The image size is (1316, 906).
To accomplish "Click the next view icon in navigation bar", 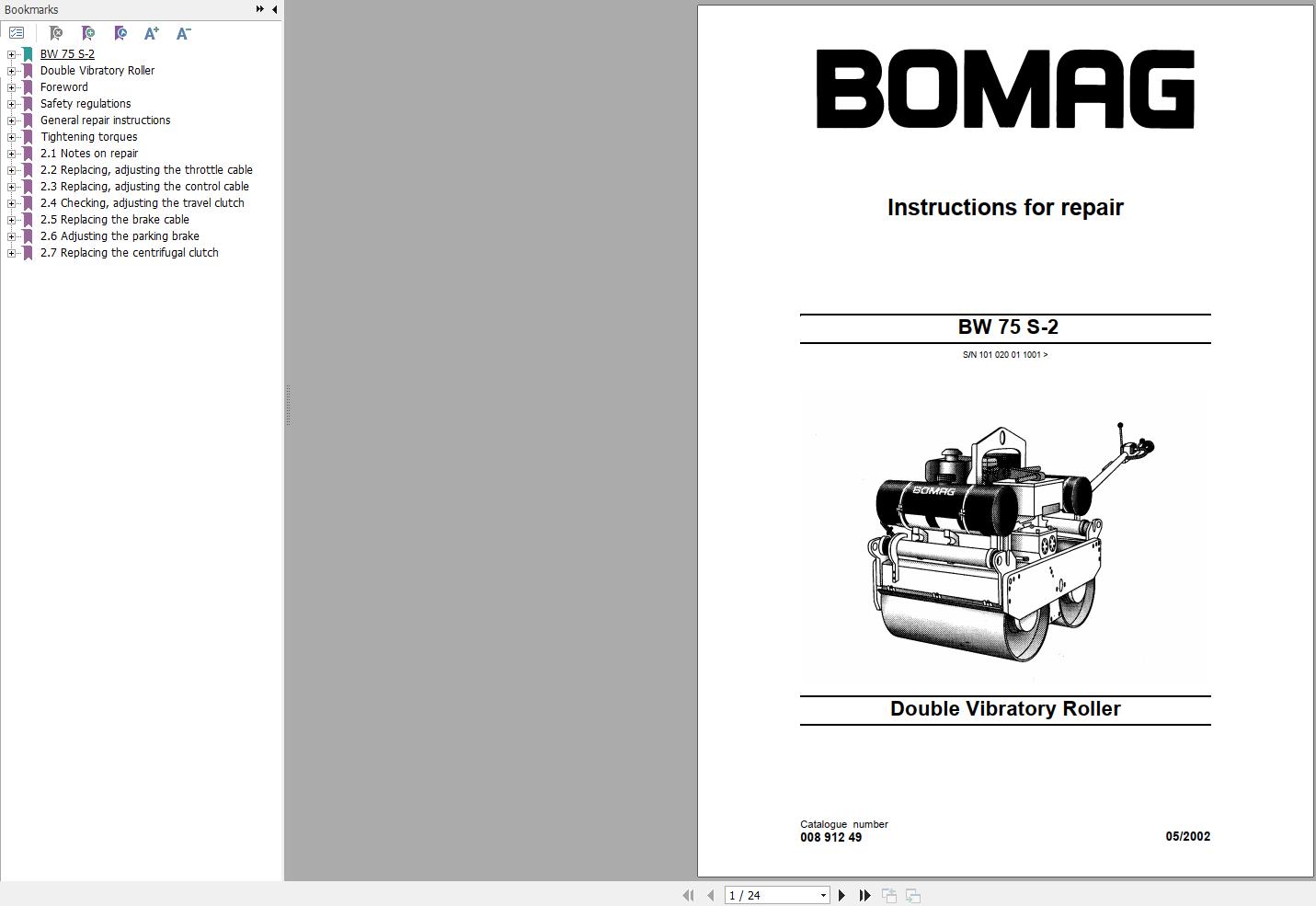I will pos(913,895).
